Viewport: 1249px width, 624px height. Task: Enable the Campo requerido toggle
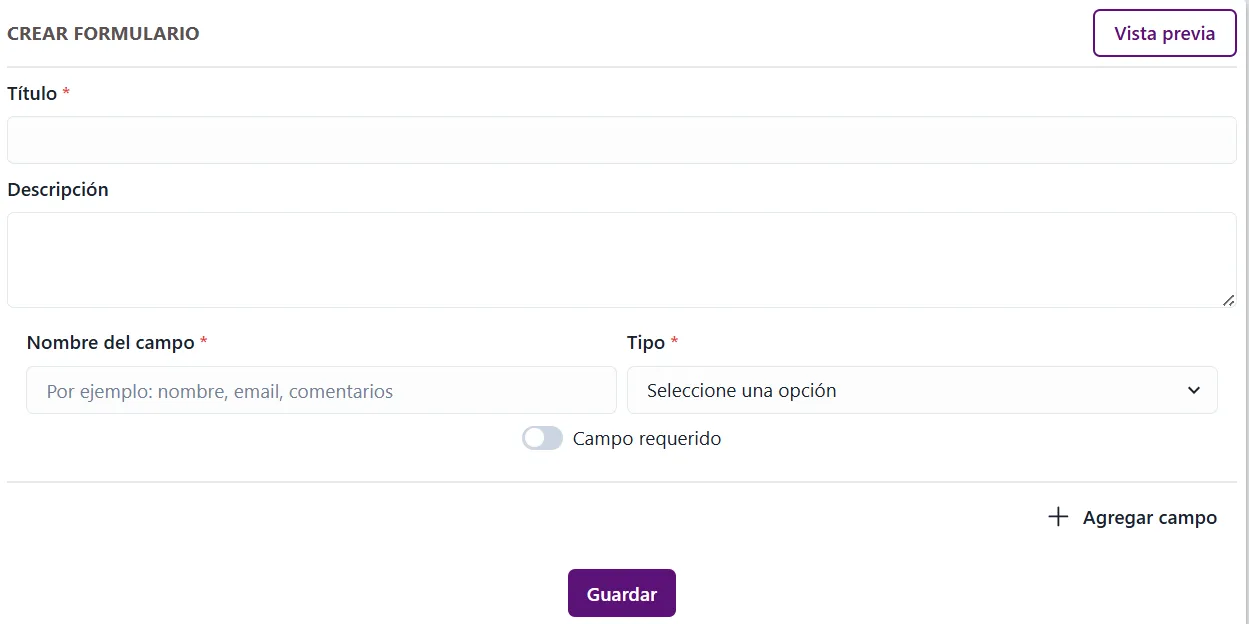(542, 438)
